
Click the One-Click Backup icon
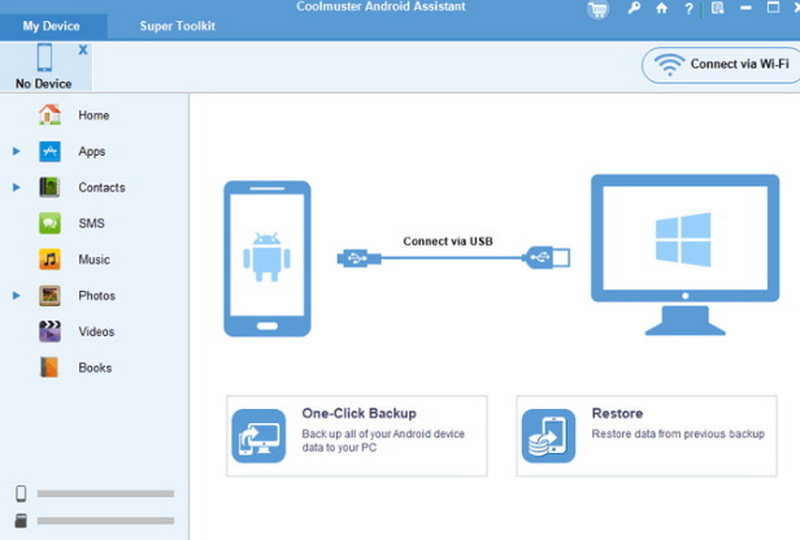(259, 436)
